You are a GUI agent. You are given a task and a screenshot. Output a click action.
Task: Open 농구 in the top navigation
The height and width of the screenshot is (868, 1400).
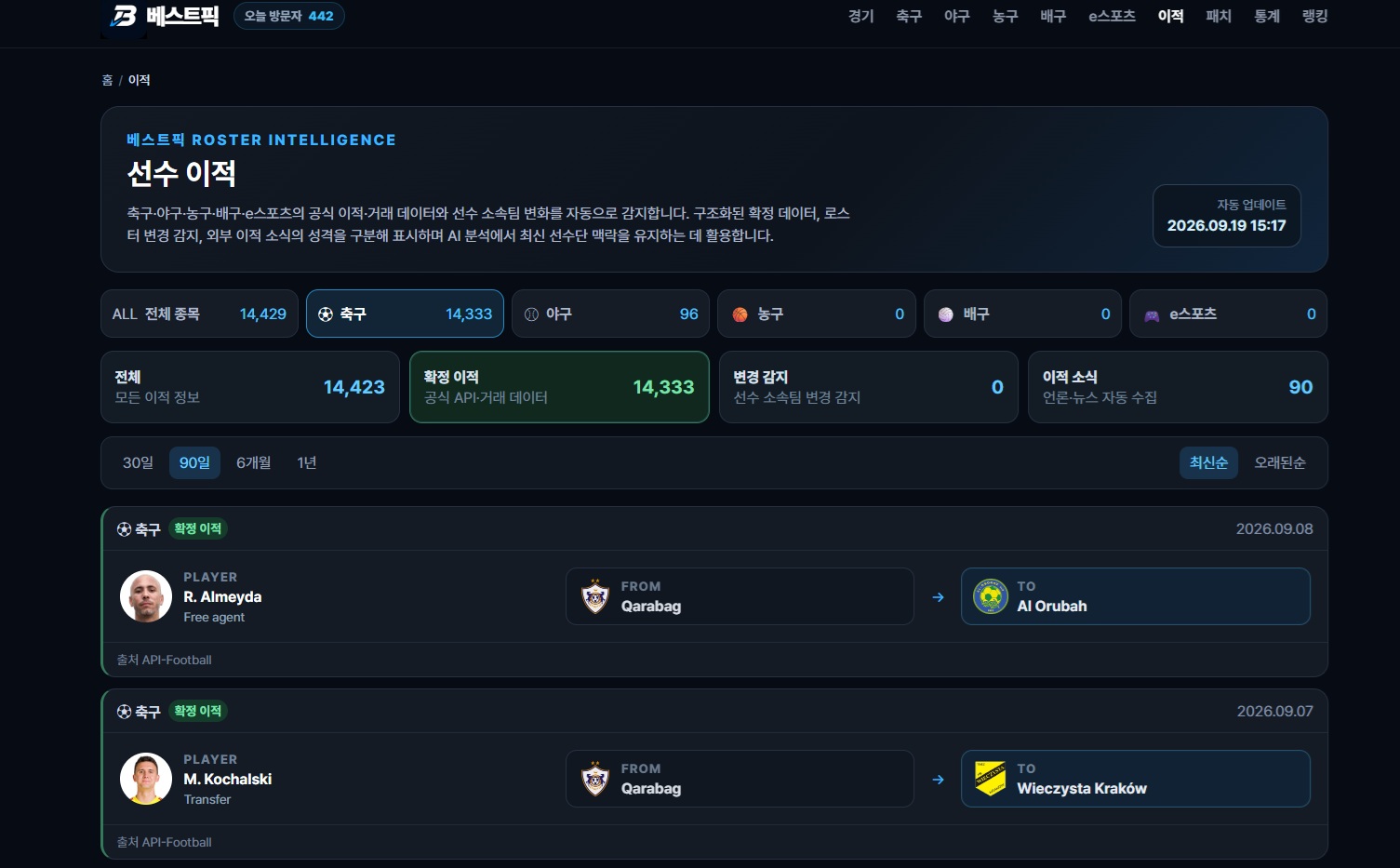point(1006,16)
